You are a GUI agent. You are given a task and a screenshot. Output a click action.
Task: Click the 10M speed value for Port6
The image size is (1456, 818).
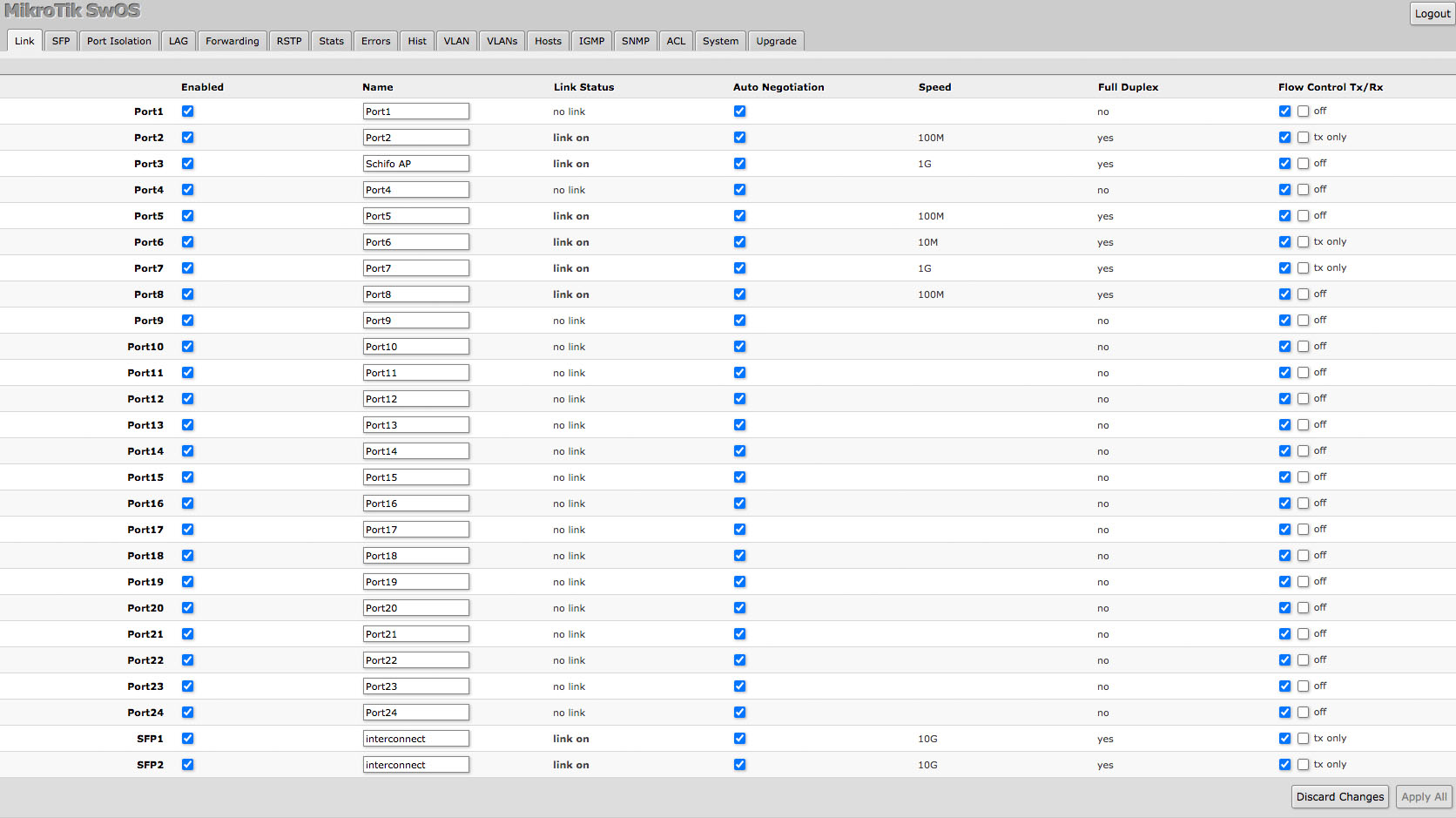tap(928, 242)
